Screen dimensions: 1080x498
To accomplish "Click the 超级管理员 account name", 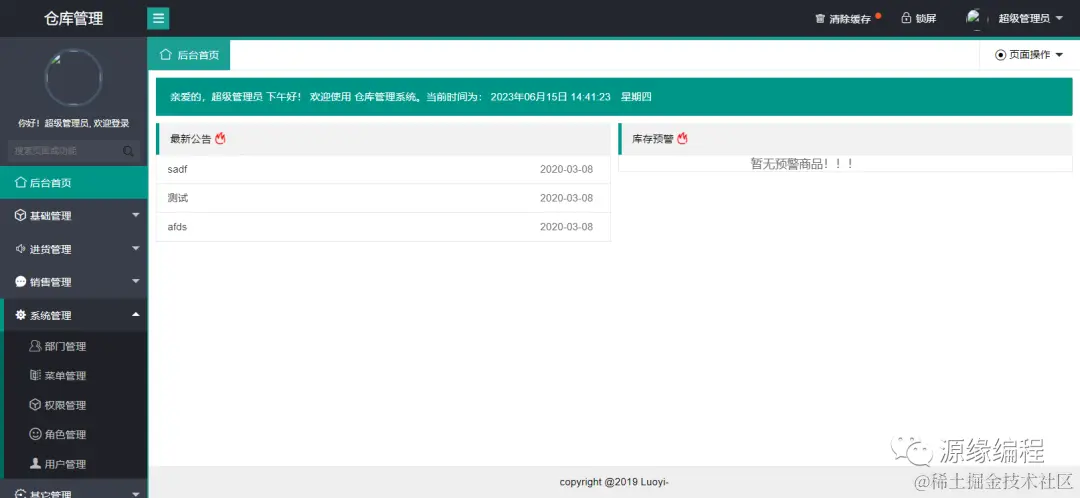I will coord(1024,19).
